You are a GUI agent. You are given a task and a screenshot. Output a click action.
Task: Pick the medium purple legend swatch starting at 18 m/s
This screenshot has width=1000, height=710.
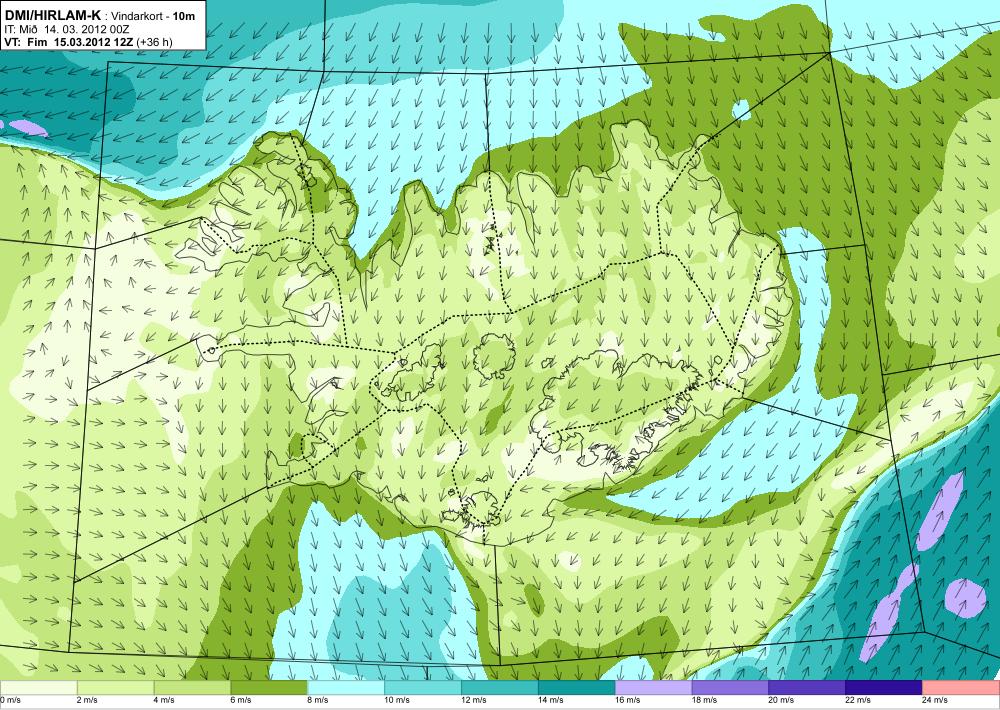click(730, 688)
